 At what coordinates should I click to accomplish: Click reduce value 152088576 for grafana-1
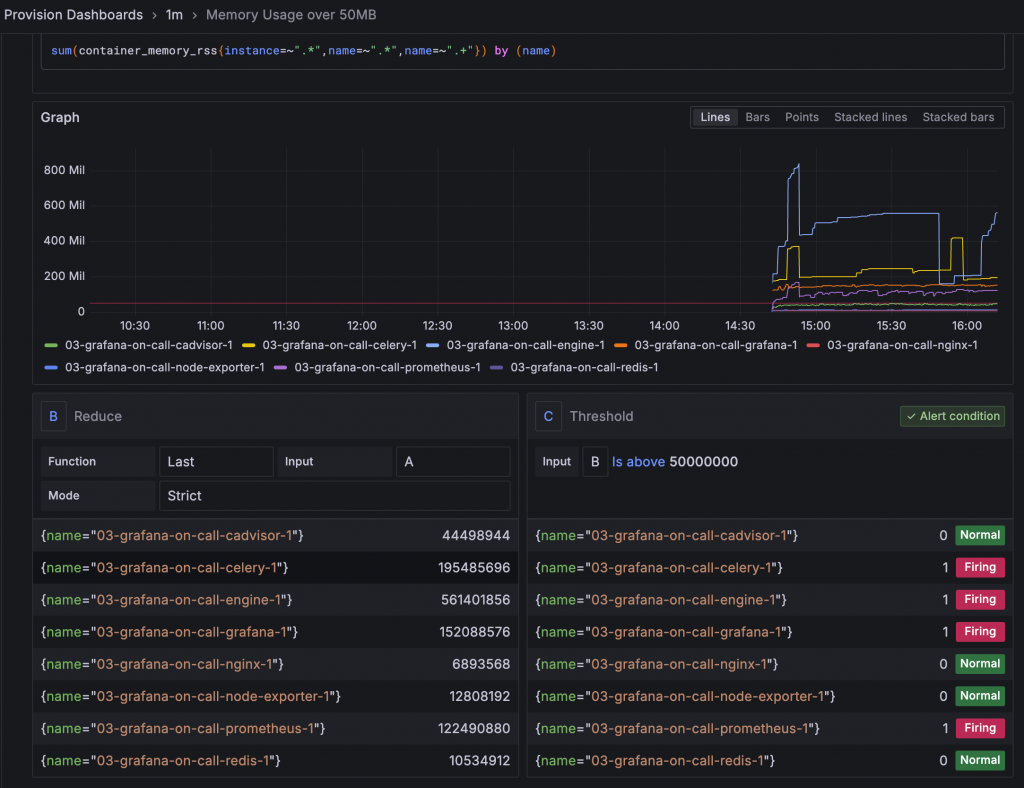pos(474,632)
